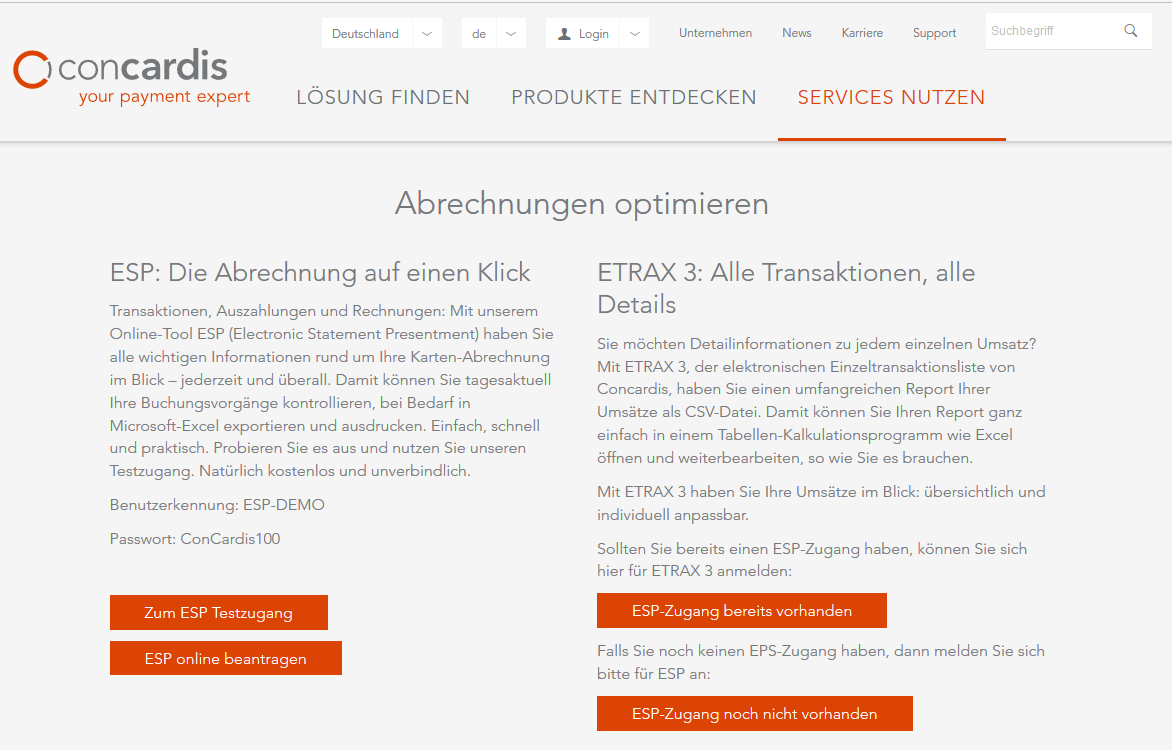1172x750 pixels.
Task: Open the Produkte entdecken menu
Action: click(634, 97)
